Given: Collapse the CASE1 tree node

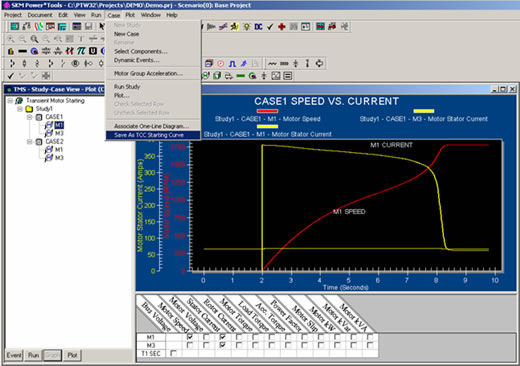Looking at the screenshot, I should click(29, 117).
